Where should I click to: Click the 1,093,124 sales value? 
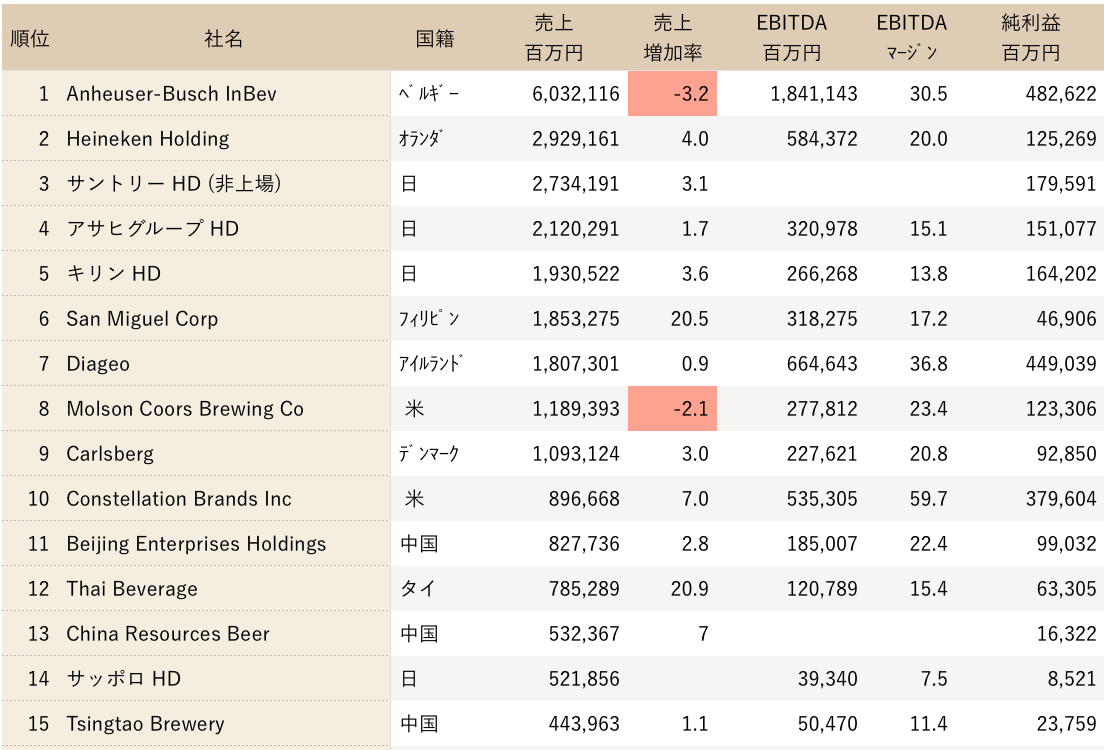tap(576, 454)
